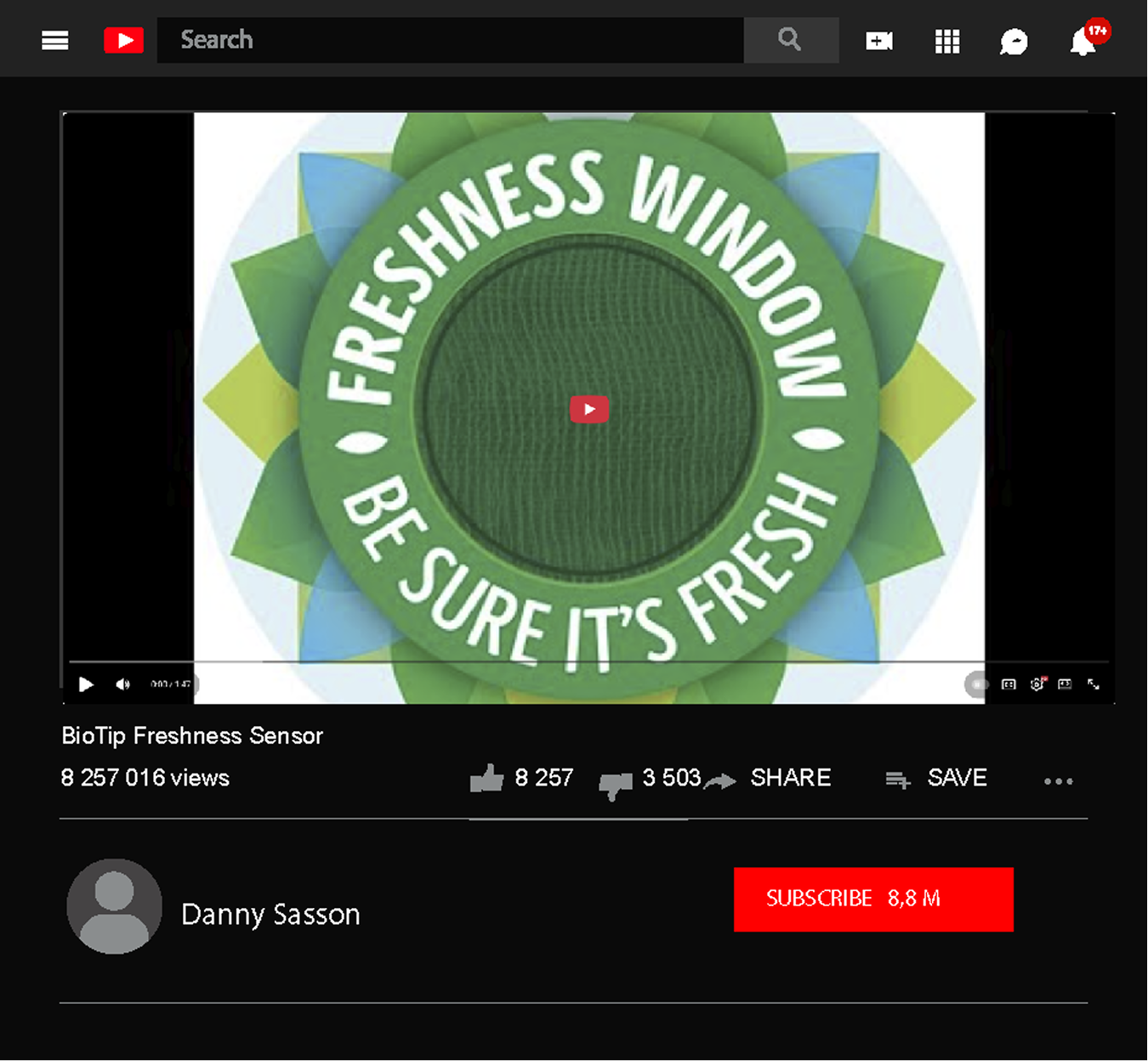1148x1061 pixels.
Task: Switch to theater mode
Action: tap(1065, 684)
